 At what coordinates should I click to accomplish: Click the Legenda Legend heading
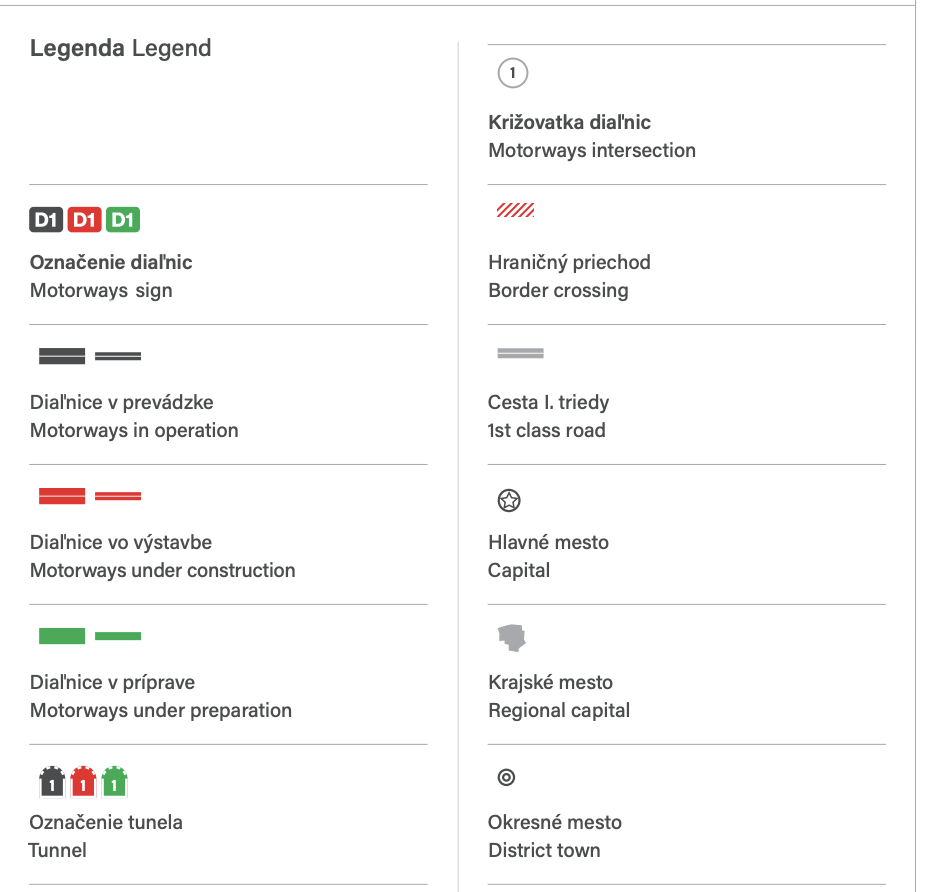pyautogui.click(x=120, y=48)
